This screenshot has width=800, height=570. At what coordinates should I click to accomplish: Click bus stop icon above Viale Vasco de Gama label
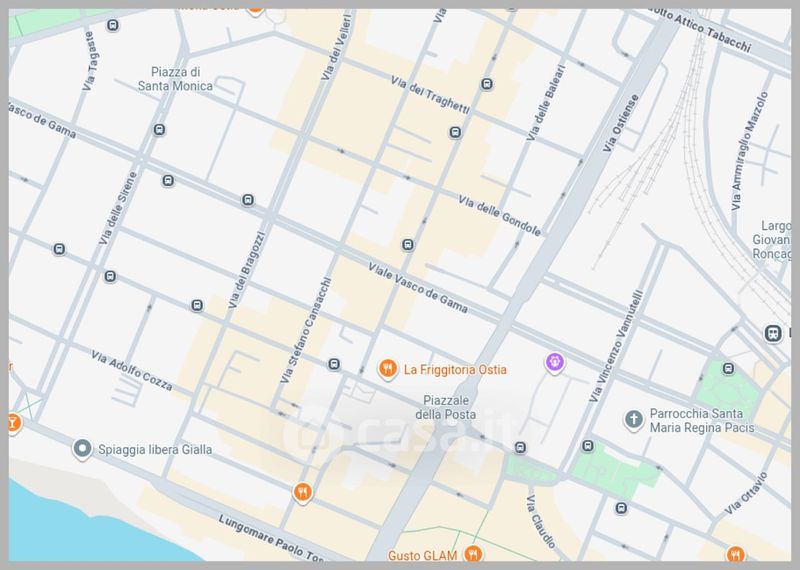[407, 245]
